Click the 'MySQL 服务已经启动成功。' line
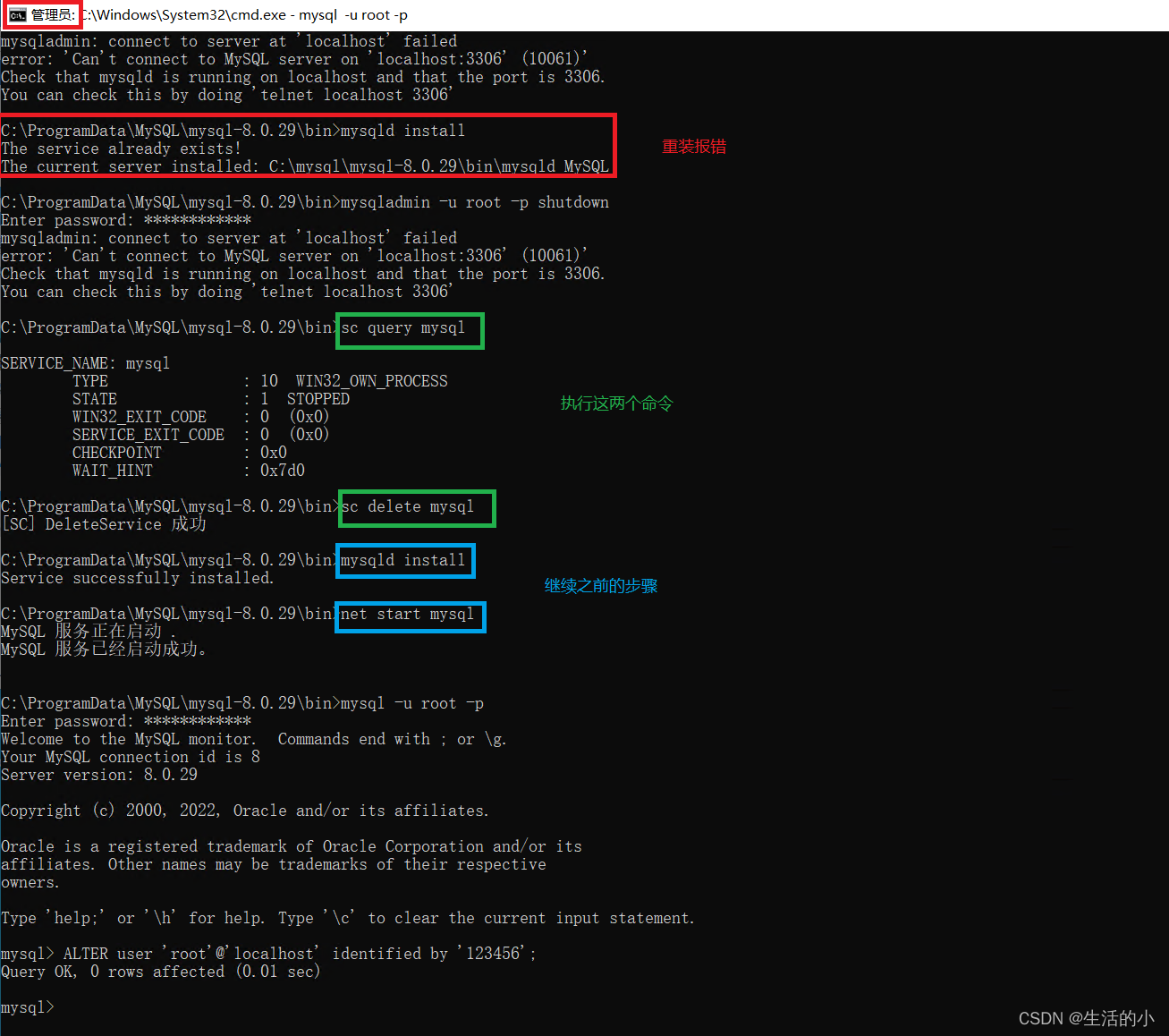The height and width of the screenshot is (1036, 1169). (104, 650)
